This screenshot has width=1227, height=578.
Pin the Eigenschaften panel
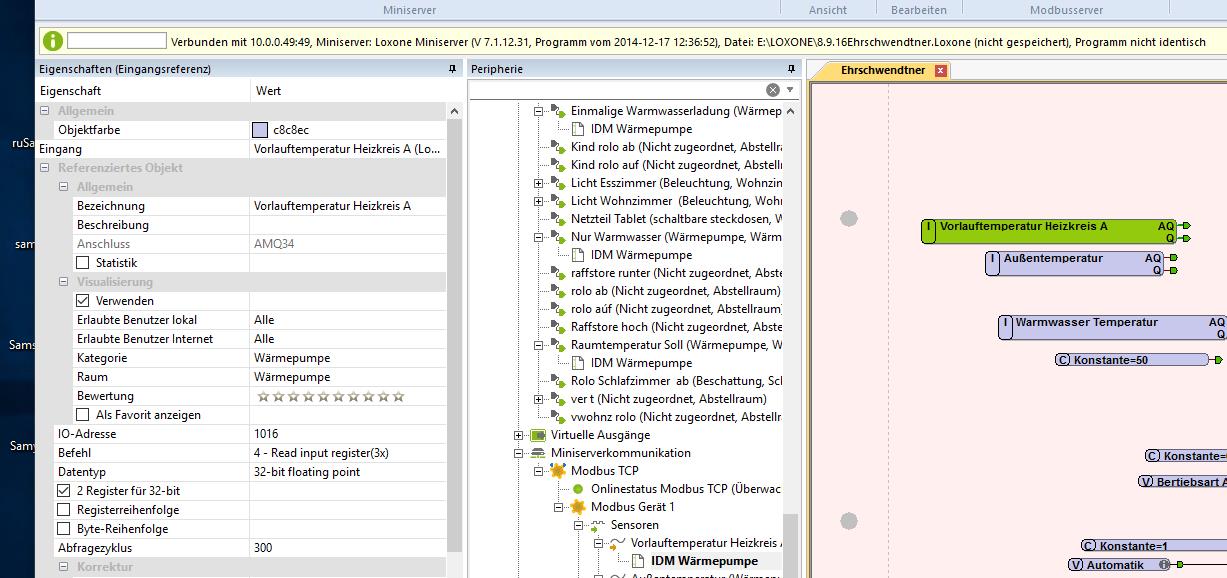(x=453, y=69)
